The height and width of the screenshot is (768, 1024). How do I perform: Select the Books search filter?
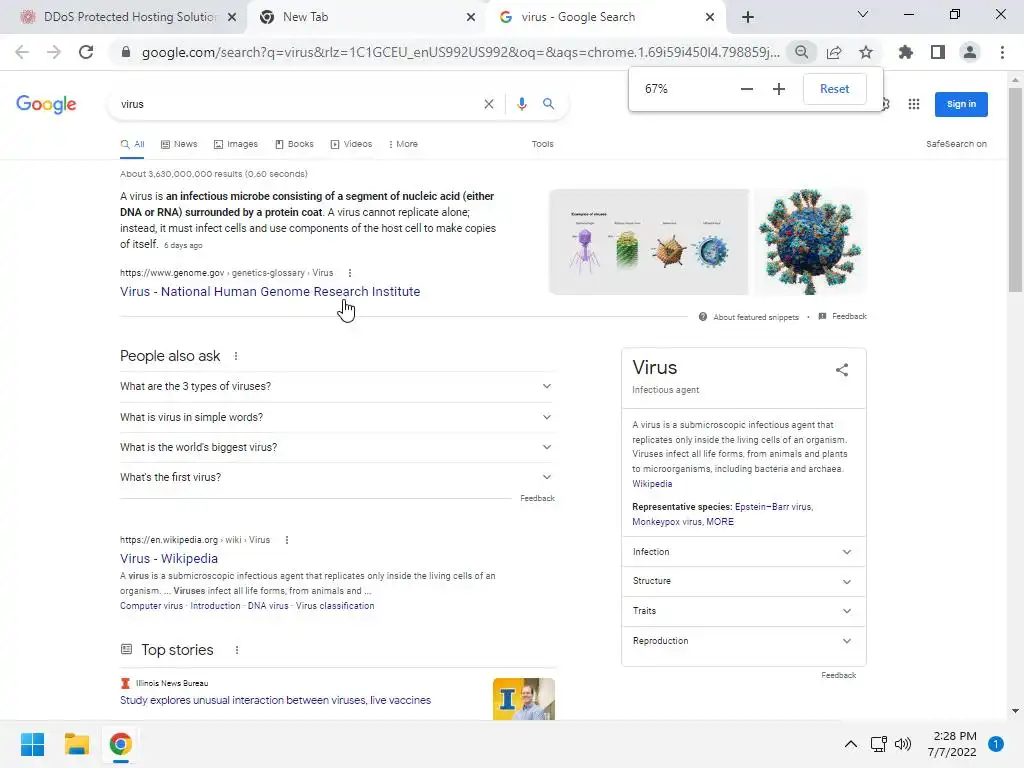(x=295, y=144)
